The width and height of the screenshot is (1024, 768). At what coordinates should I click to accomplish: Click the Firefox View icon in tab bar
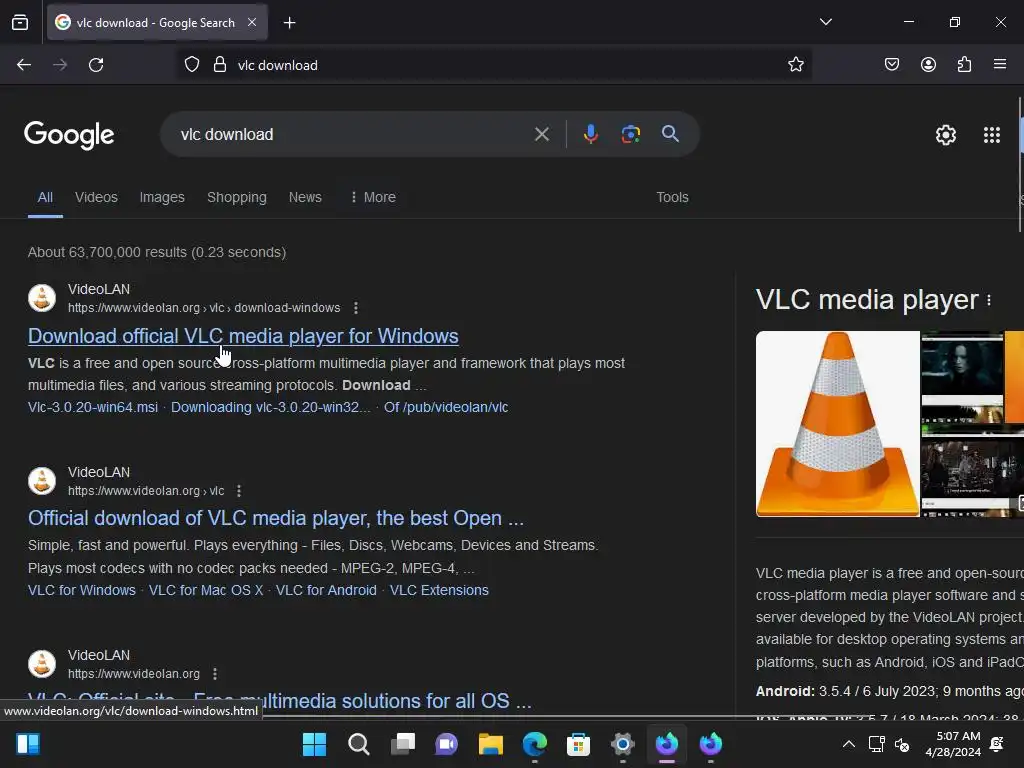tap(20, 23)
